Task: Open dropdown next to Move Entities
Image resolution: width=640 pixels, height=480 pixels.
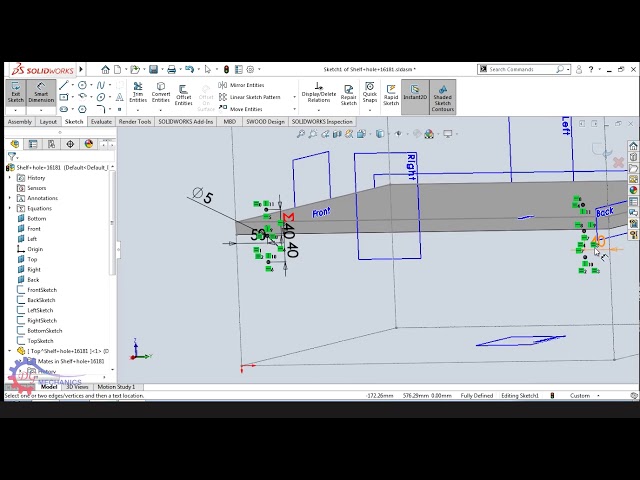Action: coord(295,109)
